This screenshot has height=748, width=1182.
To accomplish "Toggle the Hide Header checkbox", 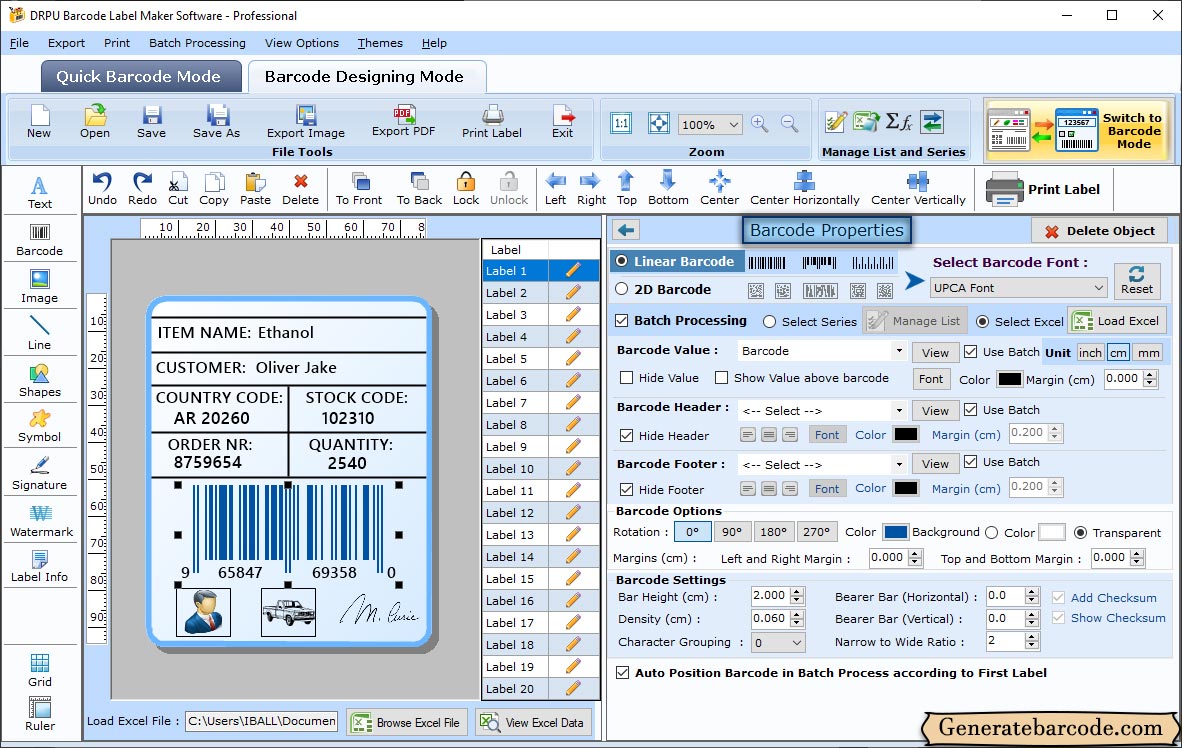I will pyautogui.click(x=626, y=435).
